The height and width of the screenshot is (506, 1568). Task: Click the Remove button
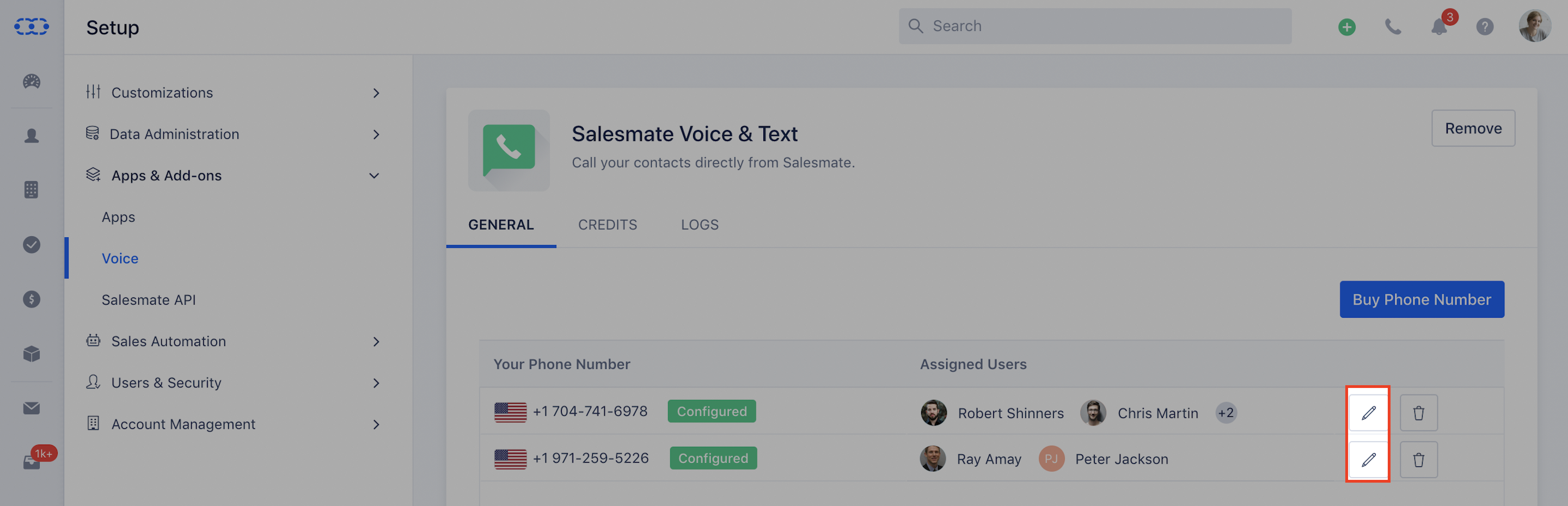1473,128
